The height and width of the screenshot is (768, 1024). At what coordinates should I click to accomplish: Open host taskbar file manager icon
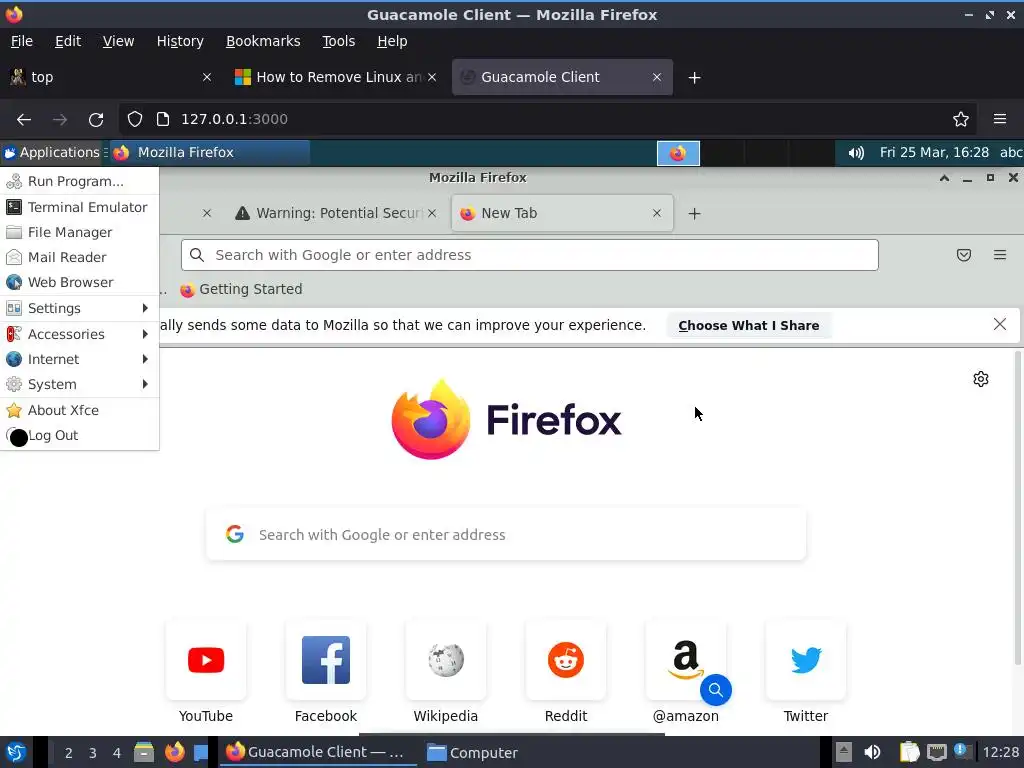pos(144,752)
